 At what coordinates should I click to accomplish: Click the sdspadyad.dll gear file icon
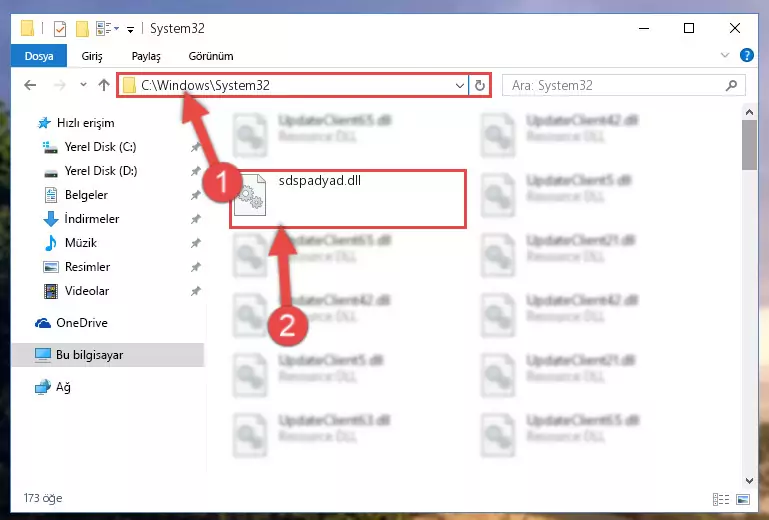250,195
